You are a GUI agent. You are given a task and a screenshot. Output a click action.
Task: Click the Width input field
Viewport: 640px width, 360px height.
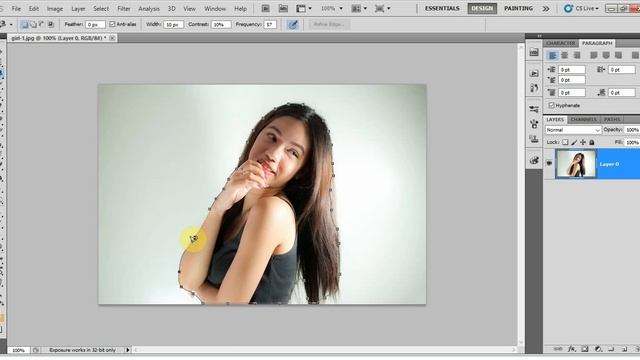[x=173, y=25]
